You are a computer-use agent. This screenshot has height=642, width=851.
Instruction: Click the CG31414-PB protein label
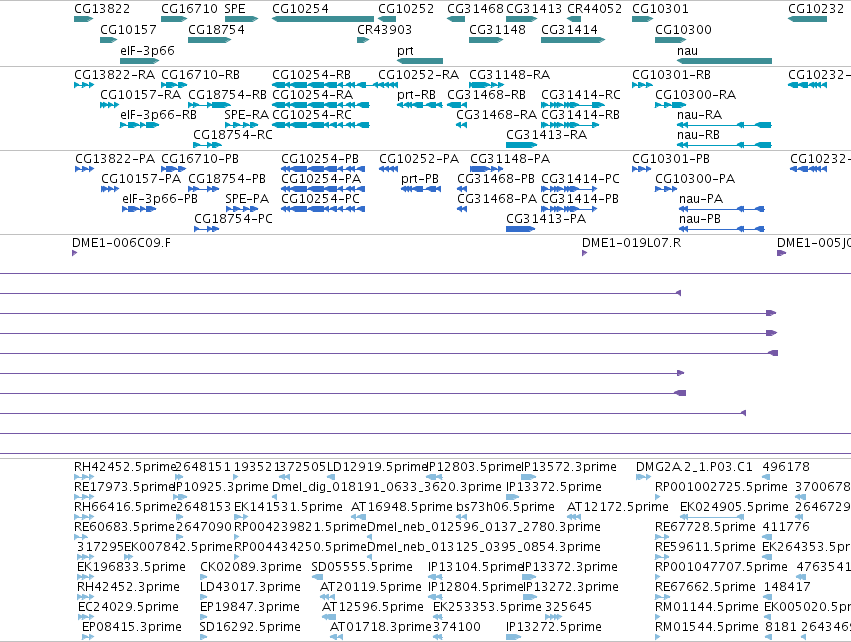pyautogui.click(x=580, y=199)
